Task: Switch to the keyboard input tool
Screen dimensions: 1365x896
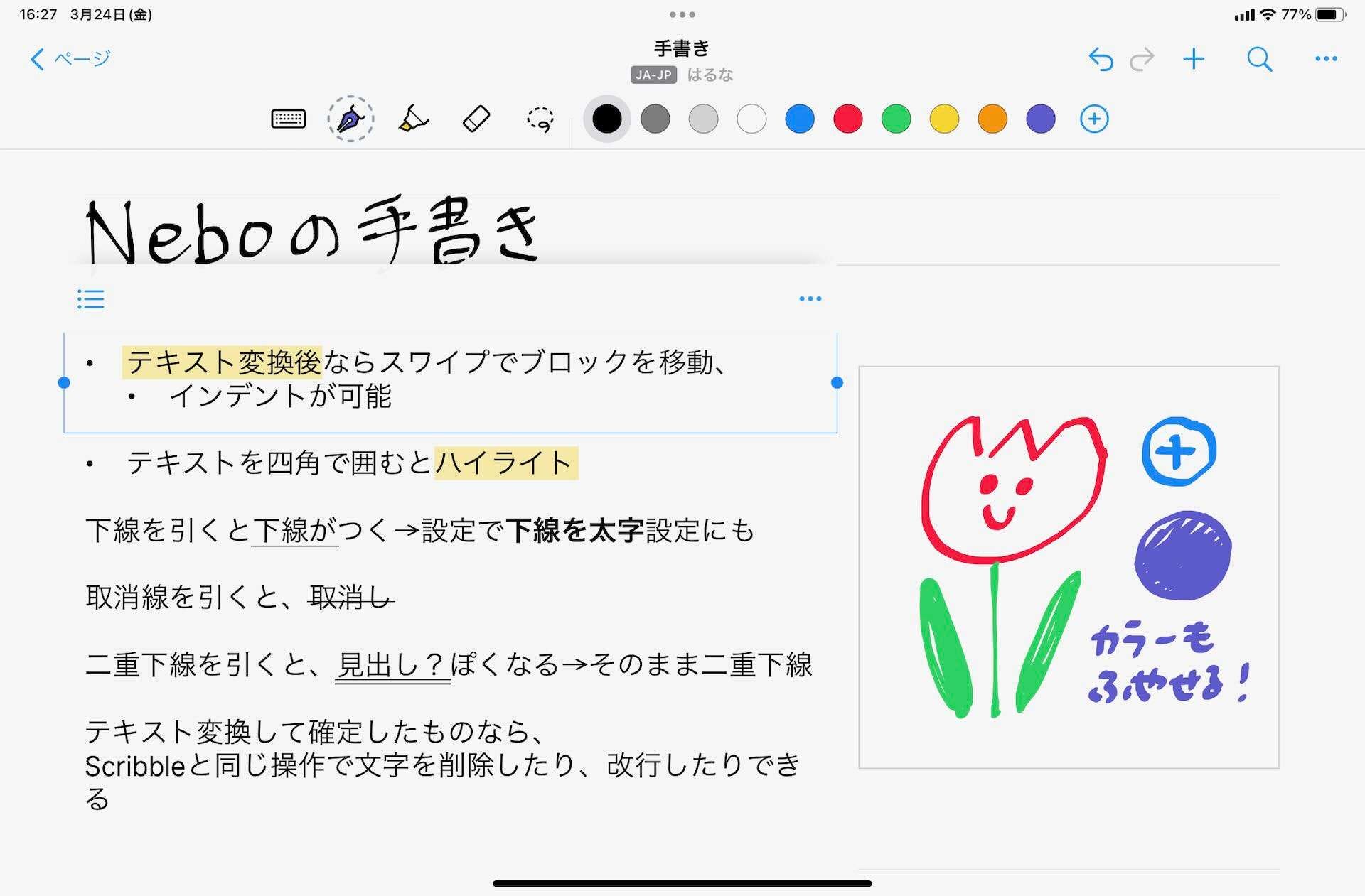Action: 289,119
